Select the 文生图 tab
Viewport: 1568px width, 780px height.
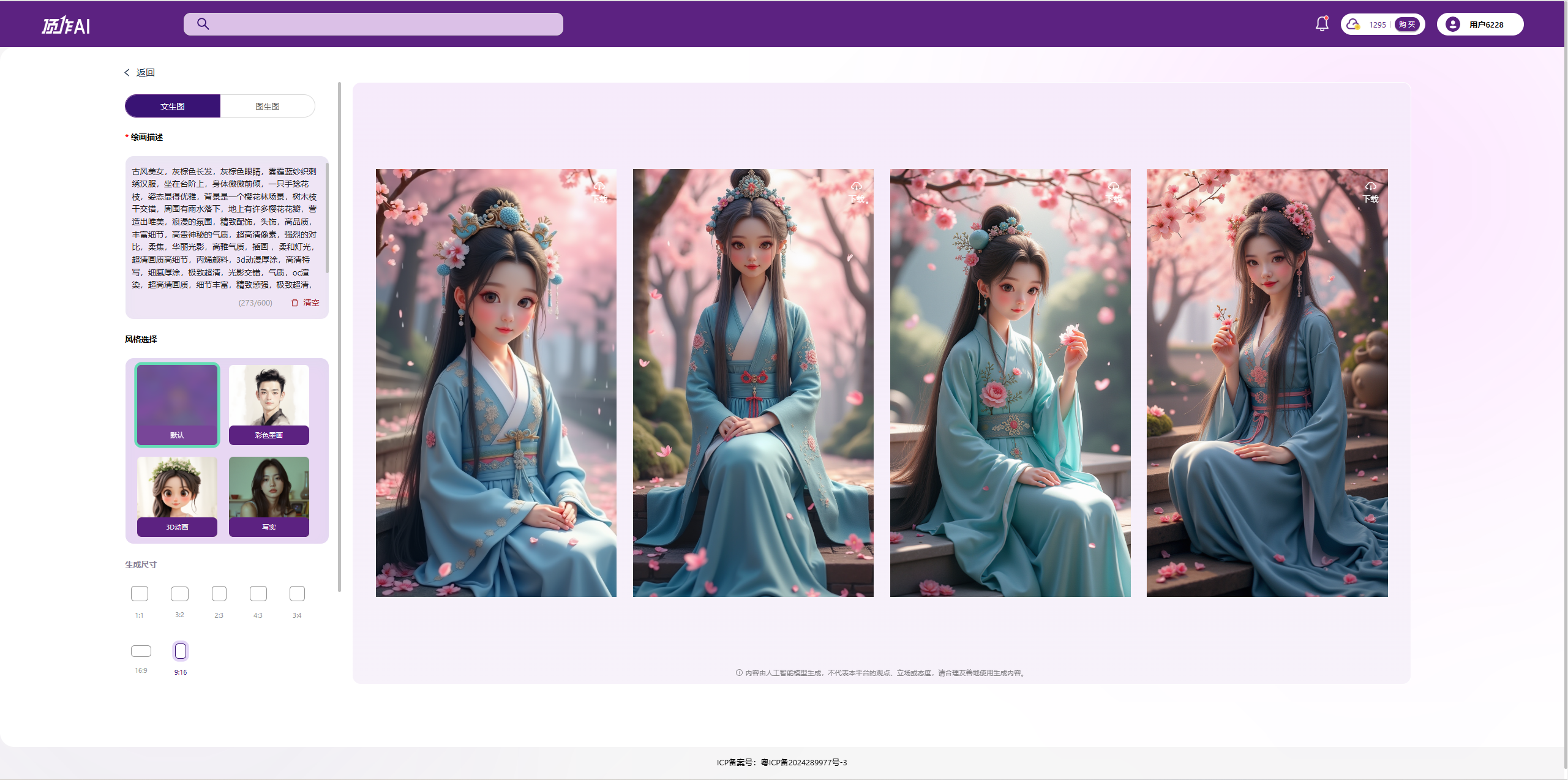tap(172, 105)
